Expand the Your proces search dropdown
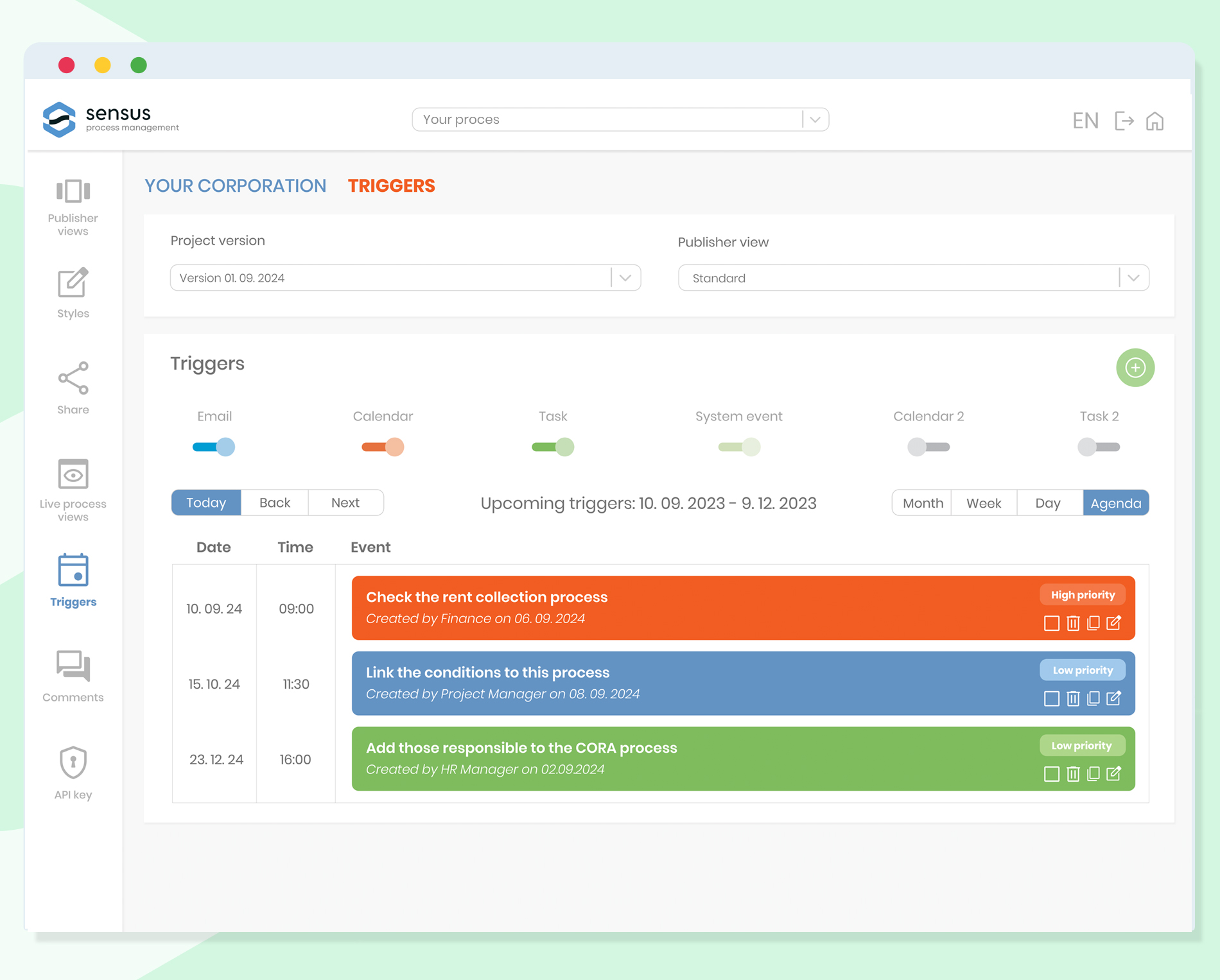The image size is (1220, 980). click(815, 119)
